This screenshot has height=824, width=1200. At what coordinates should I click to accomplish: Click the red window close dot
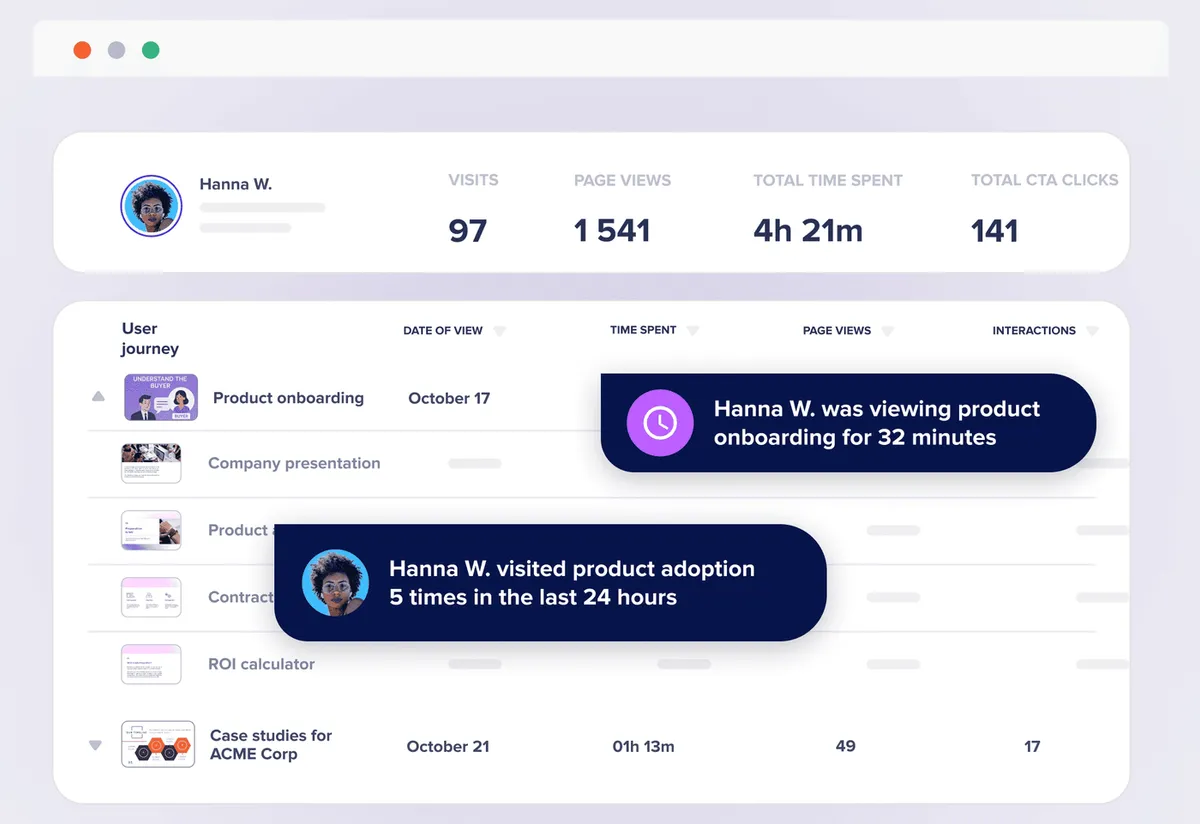[x=83, y=50]
